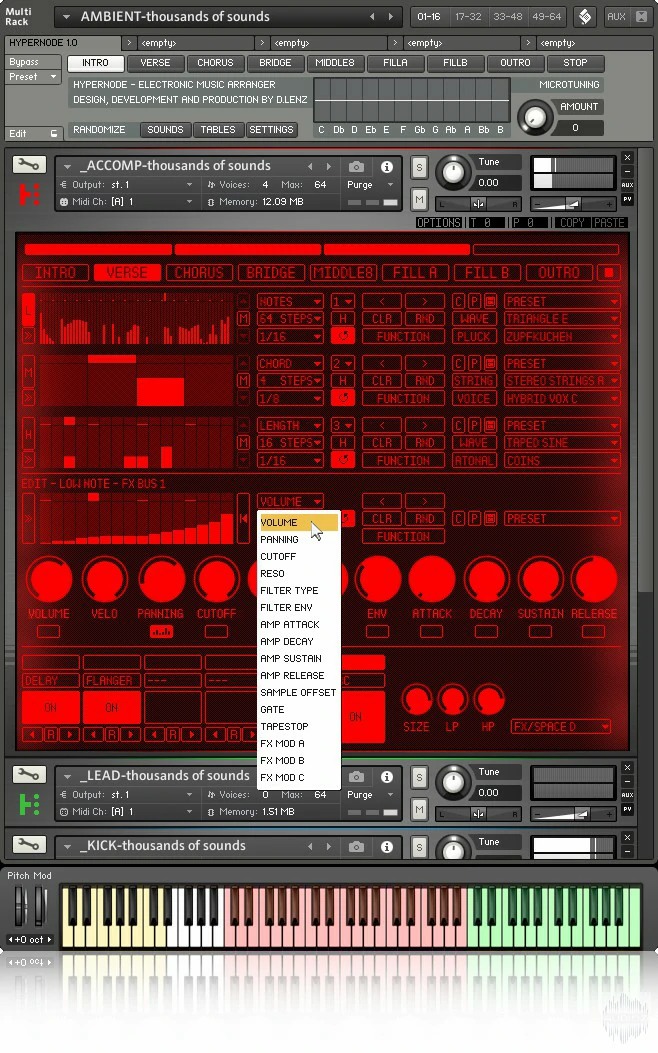Click shift-left arrow in NOTES row

(382, 302)
